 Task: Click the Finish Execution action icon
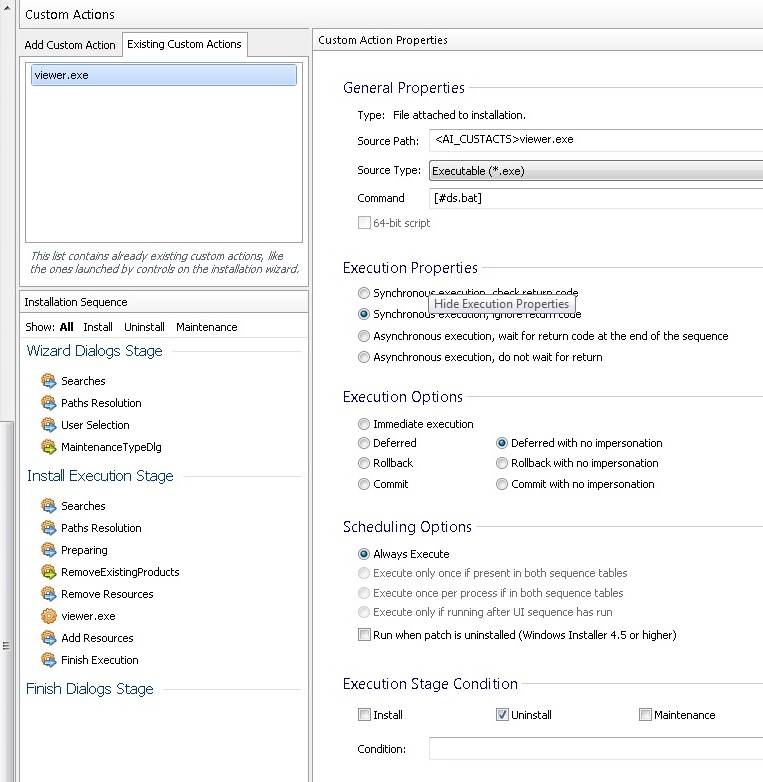pos(49,660)
